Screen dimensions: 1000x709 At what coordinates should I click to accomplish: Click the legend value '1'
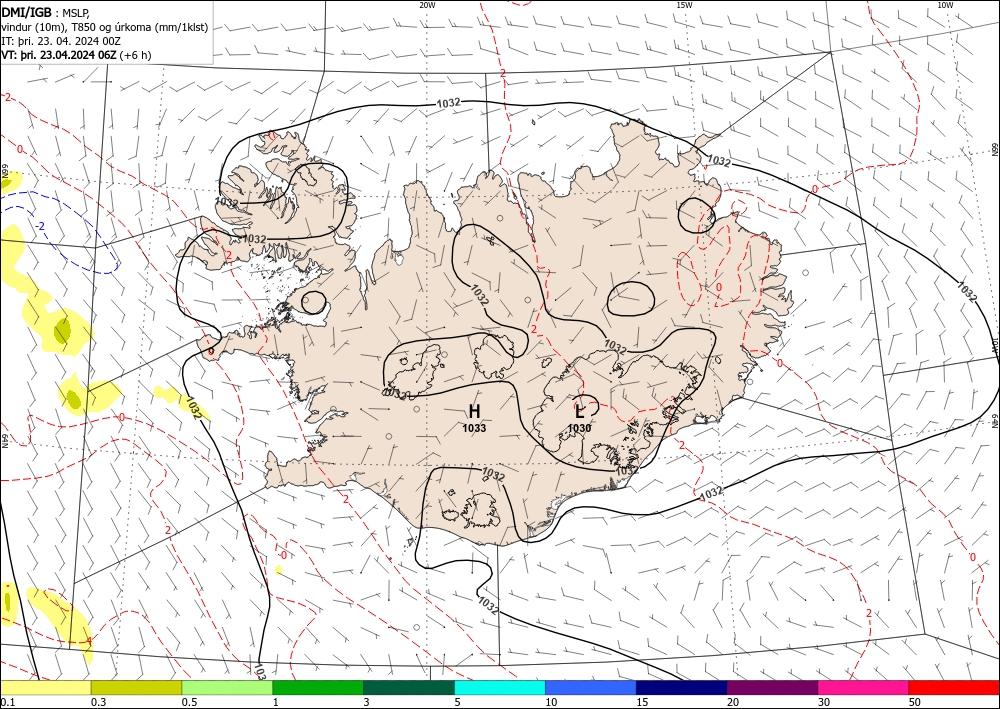pyautogui.click(x=276, y=702)
